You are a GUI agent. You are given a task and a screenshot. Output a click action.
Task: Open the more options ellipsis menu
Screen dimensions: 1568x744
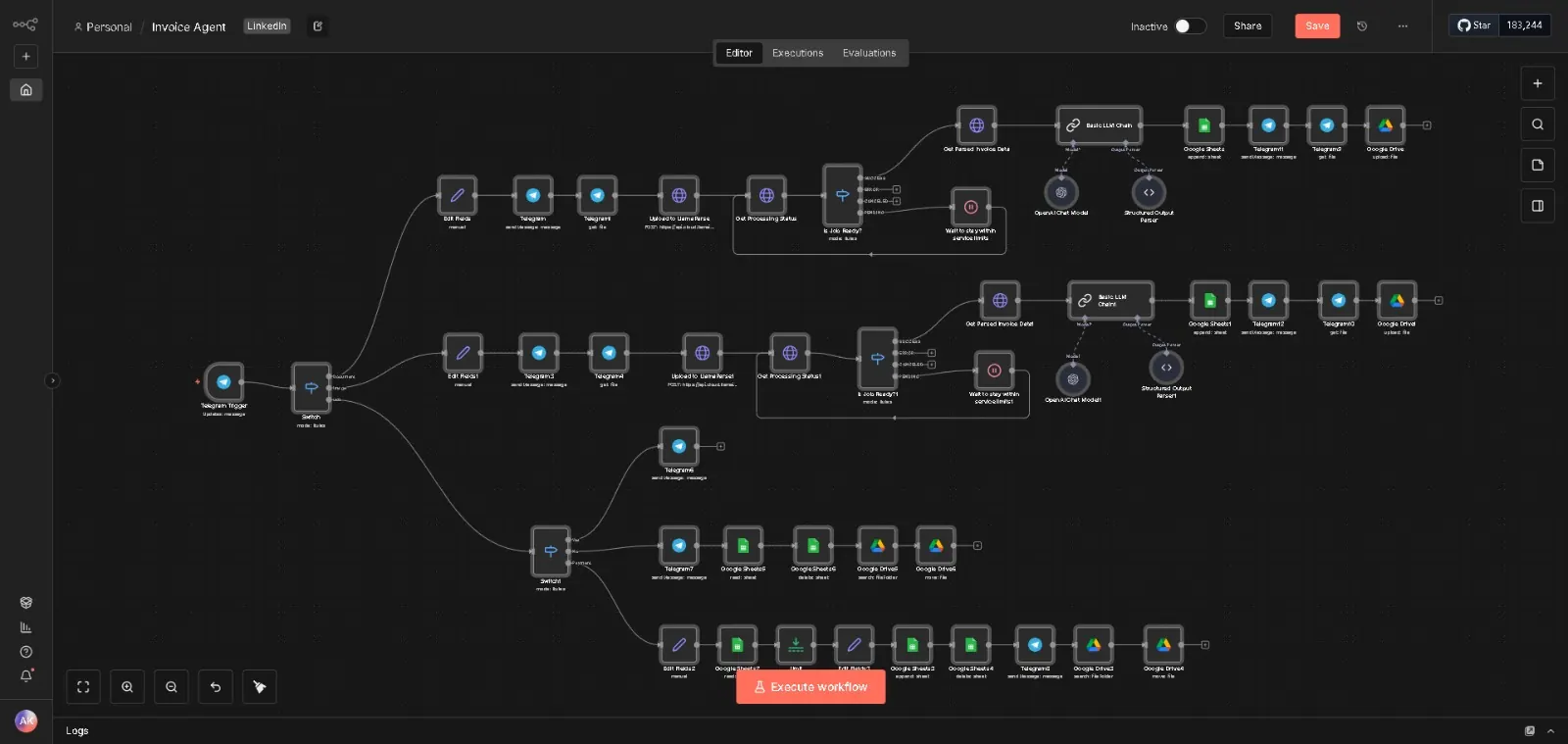[x=1402, y=26]
